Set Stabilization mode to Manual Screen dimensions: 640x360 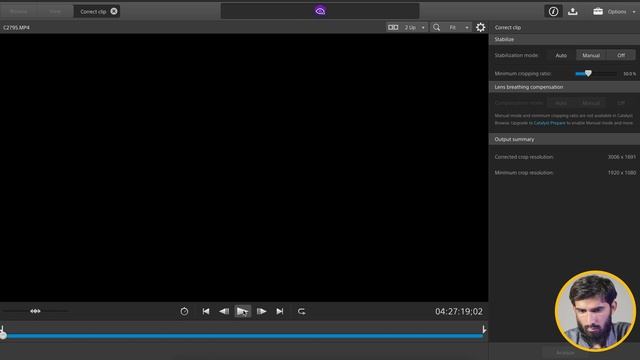click(591, 55)
